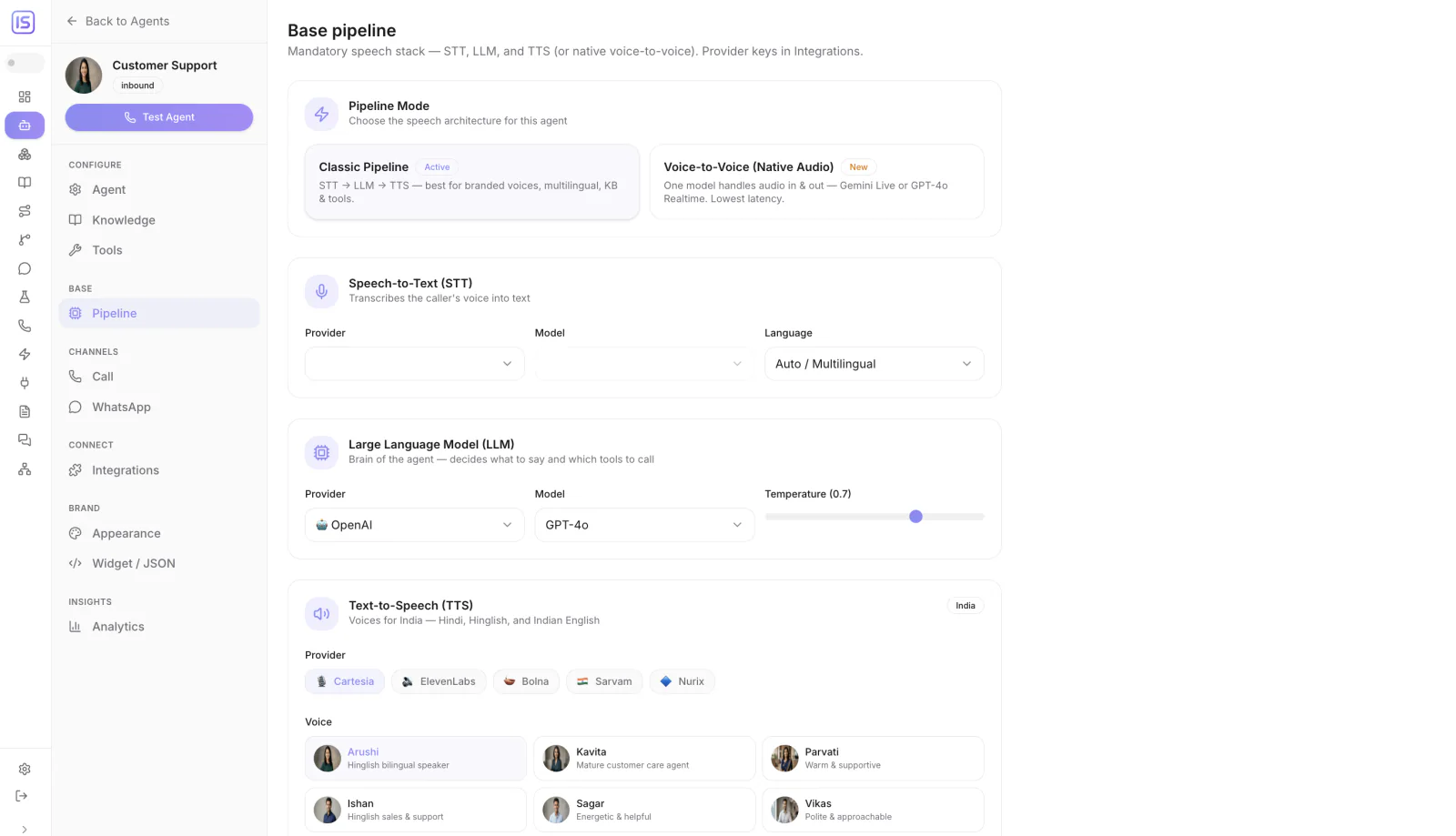Screen dimensions: 1456x836
Task: Click the inbound tag under Customer Support
Action: [137, 86]
